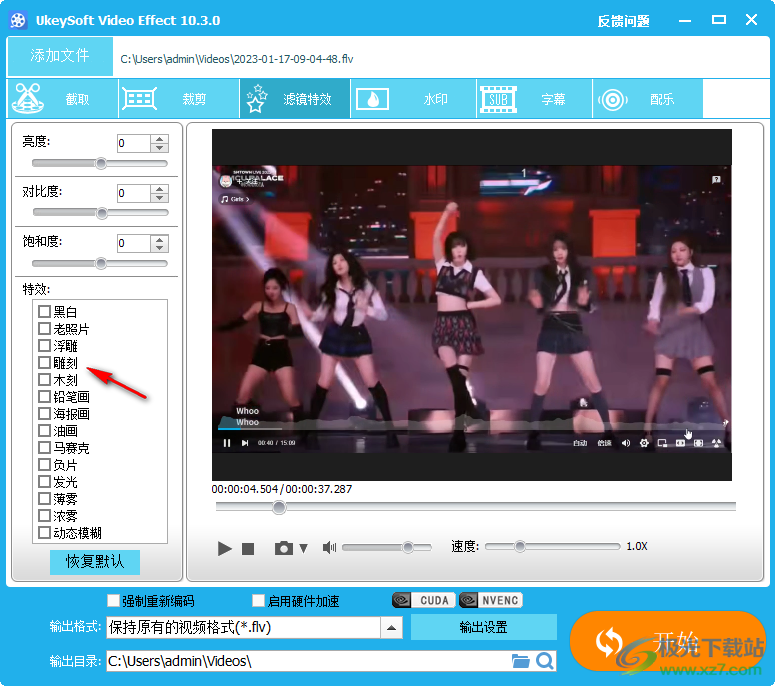The width and height of the screenshot is (775, 686).
Task: Enable the 黑白 black-and-white effect
Action: [44, 311]
